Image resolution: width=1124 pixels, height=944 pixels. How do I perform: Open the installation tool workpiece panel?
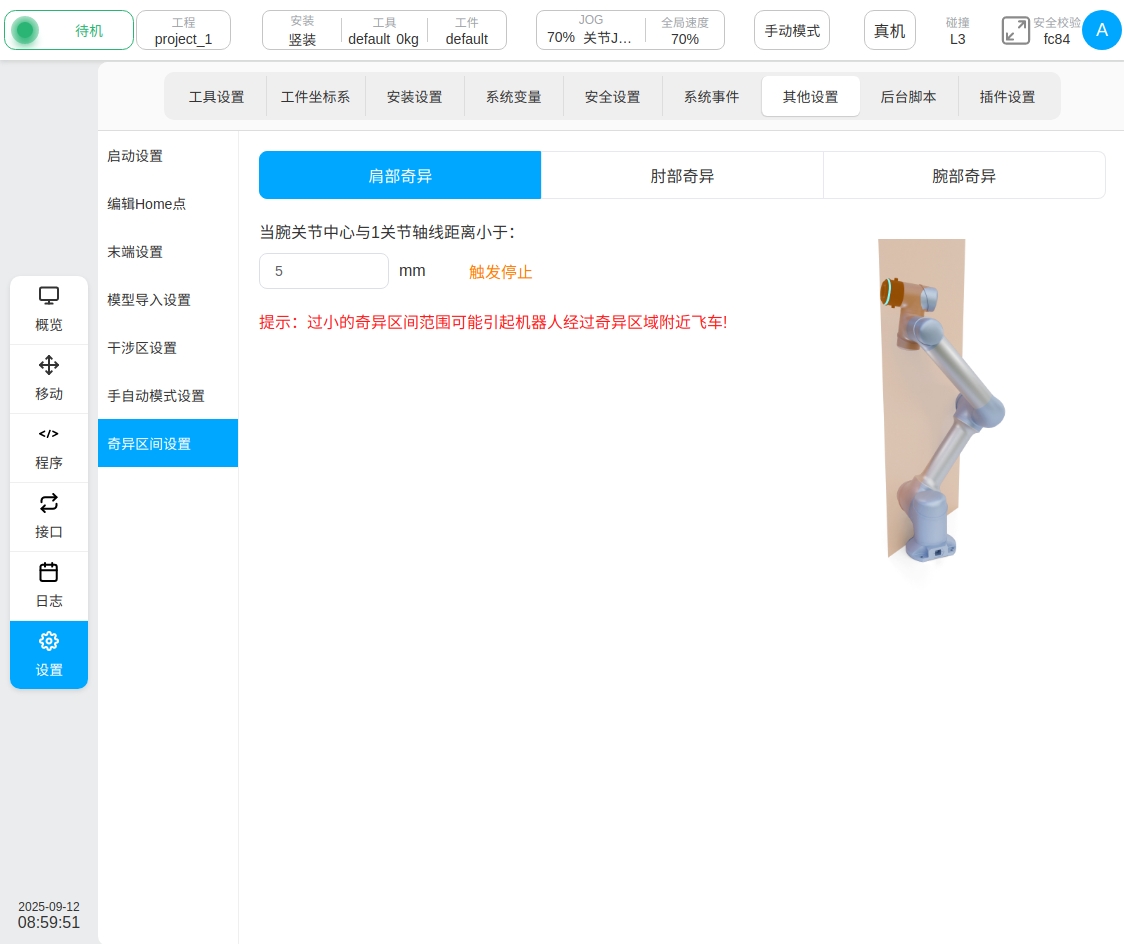point(384,31)
